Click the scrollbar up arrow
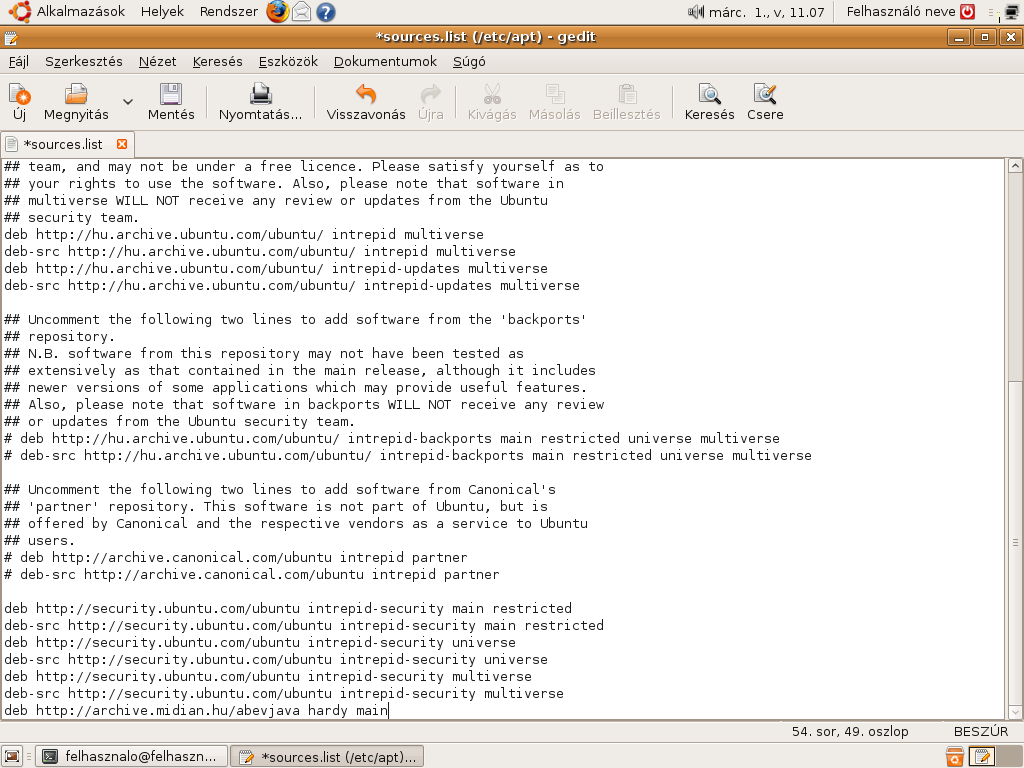This screenshot has width=1024, height=768. click(x=1014, y=165)
